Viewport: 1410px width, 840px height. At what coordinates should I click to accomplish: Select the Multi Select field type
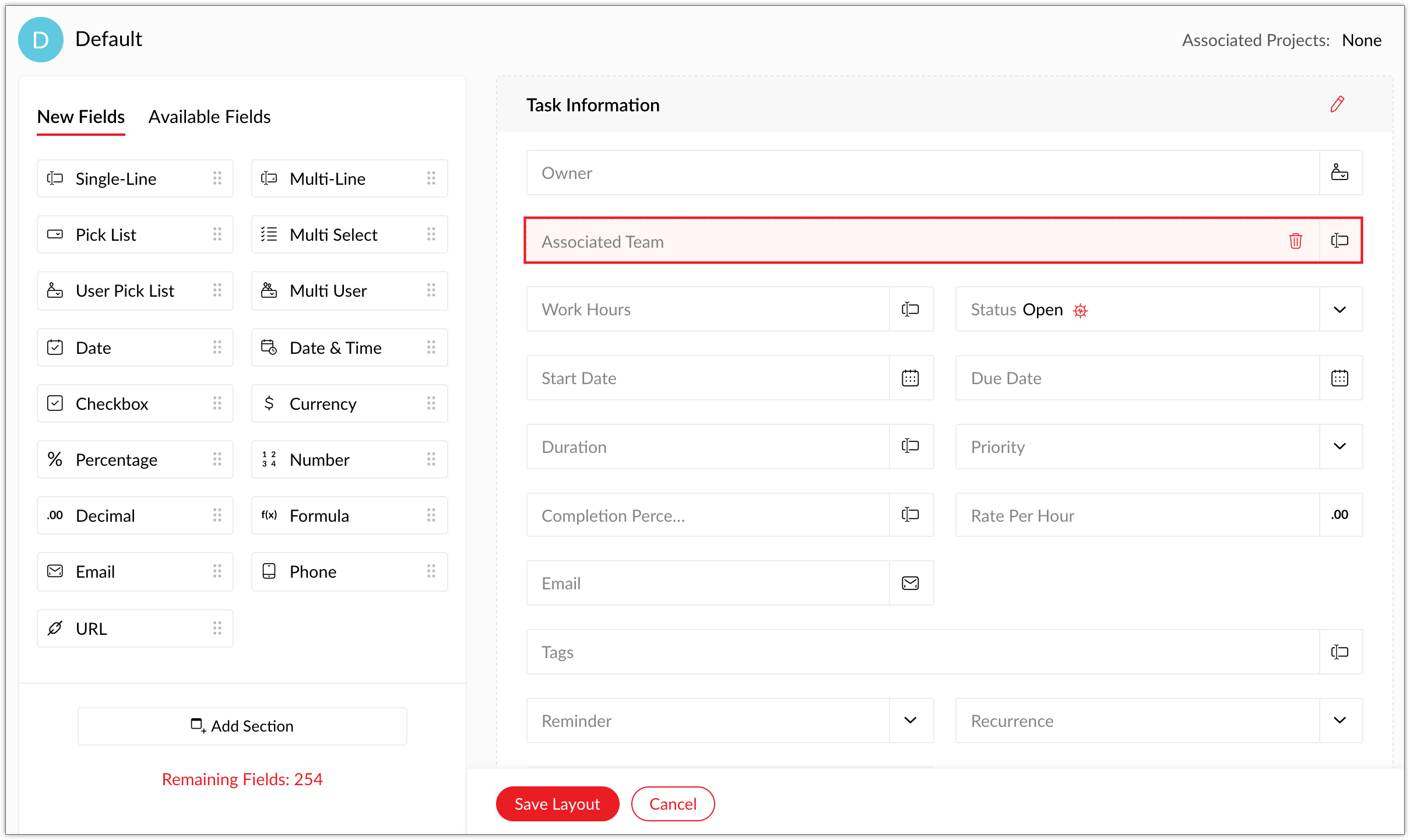point(349,235)
